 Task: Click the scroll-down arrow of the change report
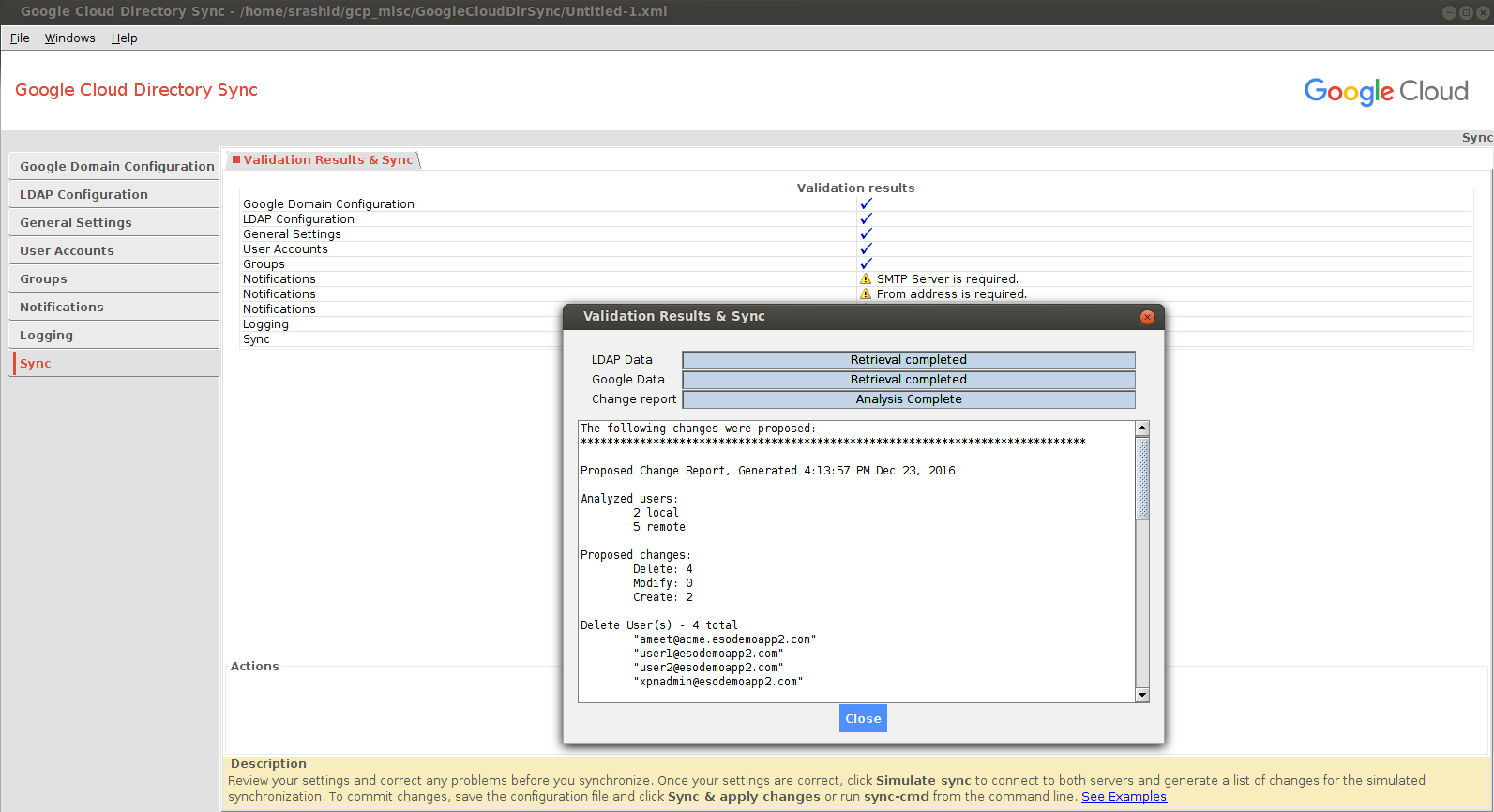pos(1142,695)
